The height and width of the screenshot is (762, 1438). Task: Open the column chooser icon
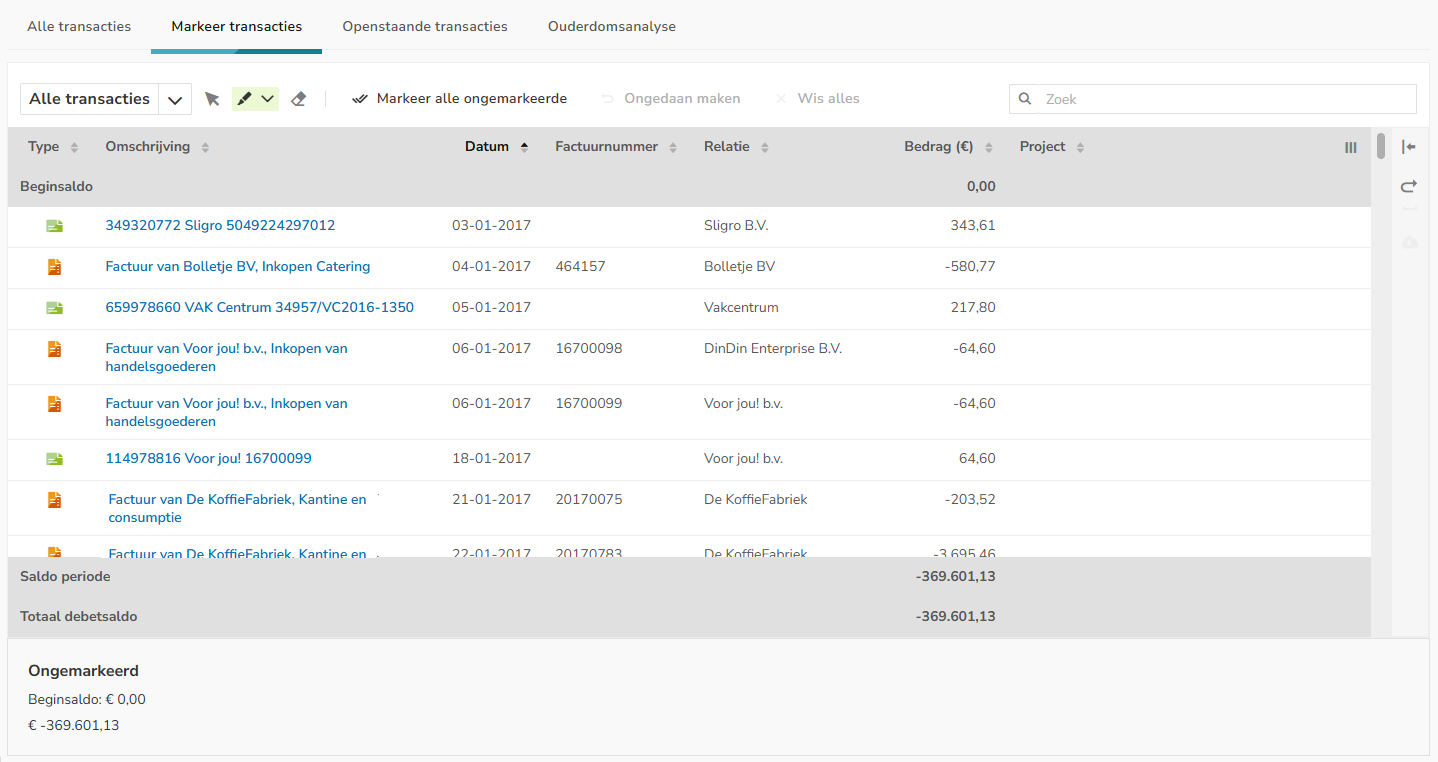coord(1351,147)
